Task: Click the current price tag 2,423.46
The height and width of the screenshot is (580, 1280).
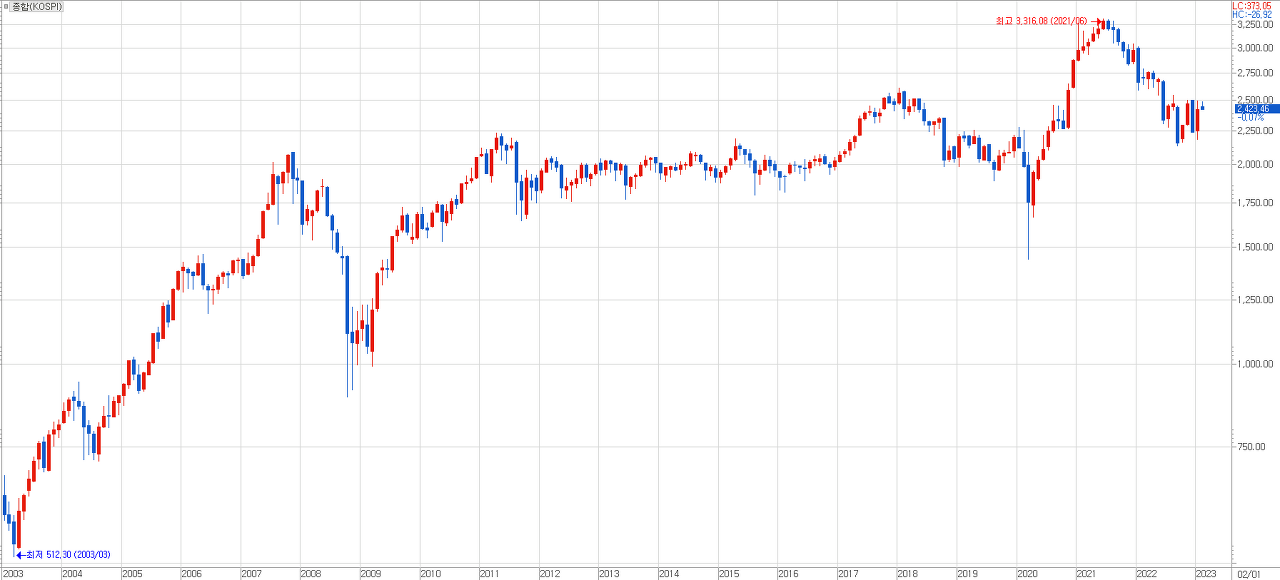Action: pos(1256,108)
